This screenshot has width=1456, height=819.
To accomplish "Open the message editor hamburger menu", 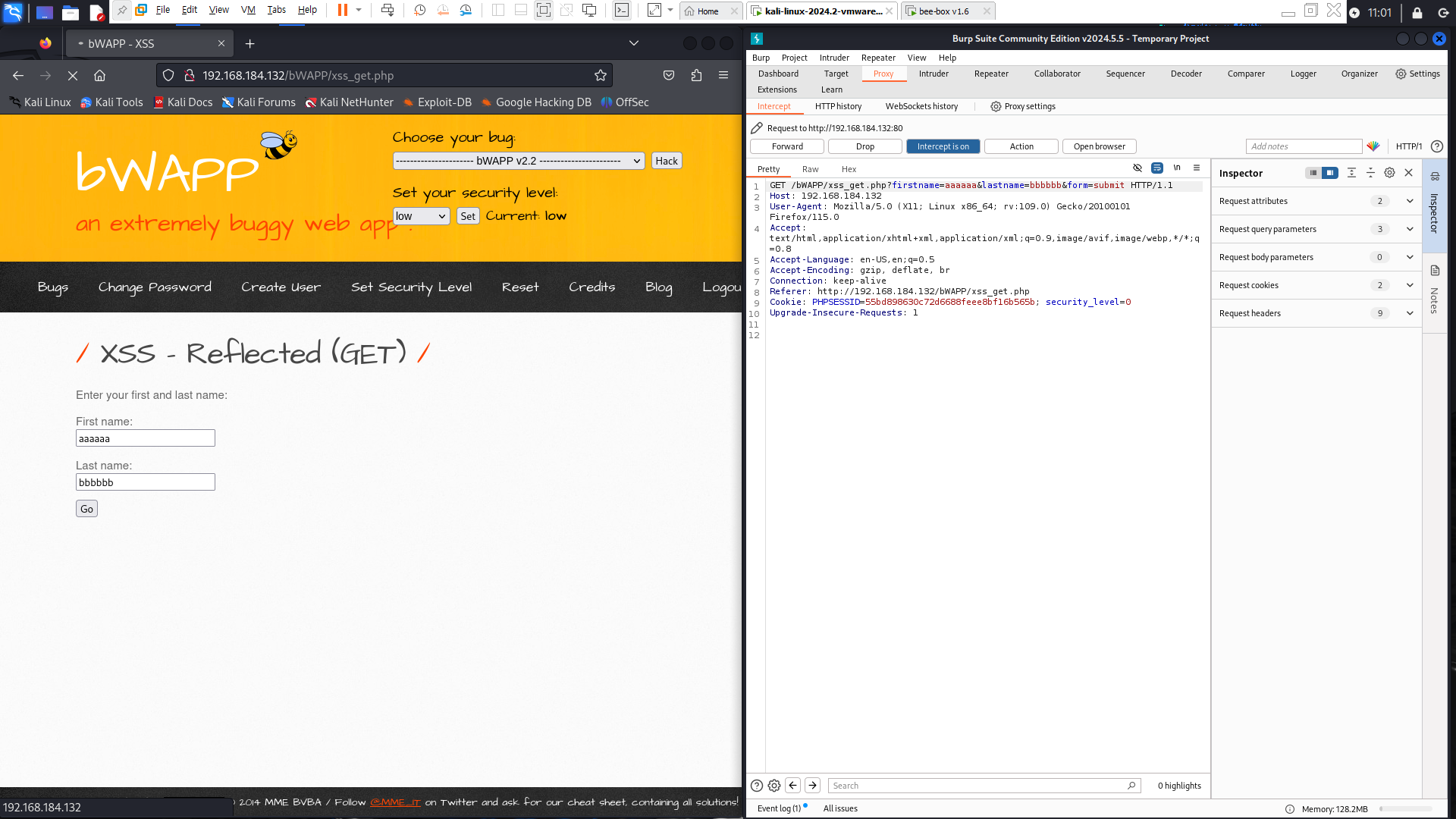I will [1197, 168].
